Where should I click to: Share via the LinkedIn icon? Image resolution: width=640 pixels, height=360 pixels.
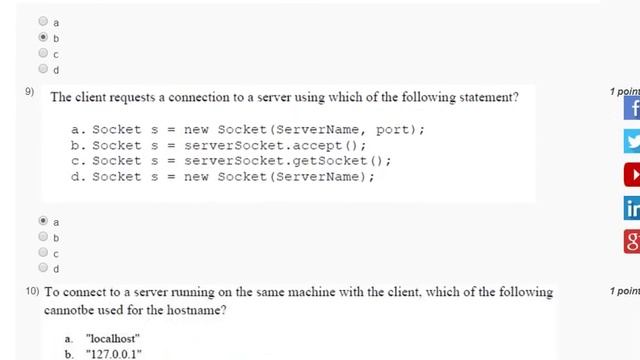click(x=632, y=208)
